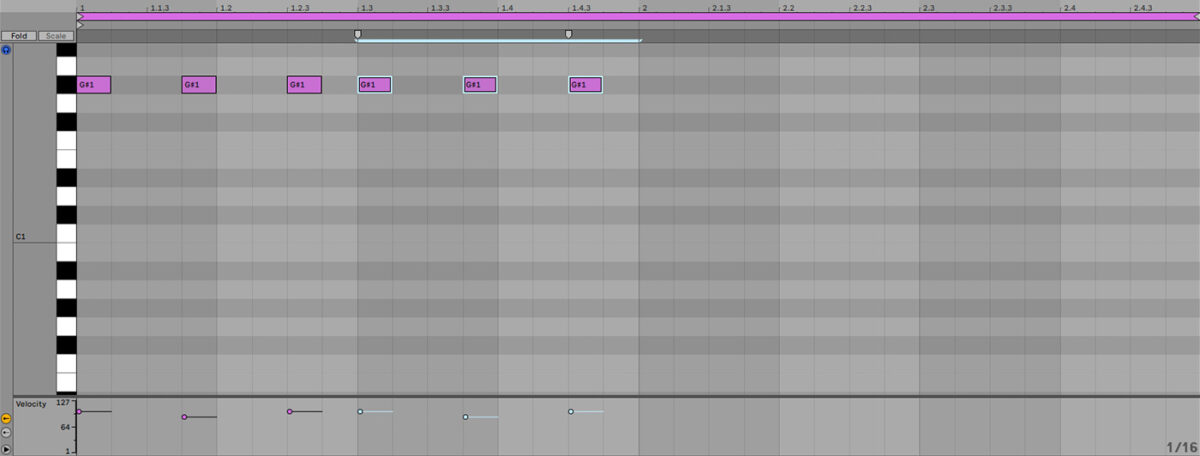Click the ruler position 1.4
This screenshot has height=456, width=1200.
coord(507,8)
